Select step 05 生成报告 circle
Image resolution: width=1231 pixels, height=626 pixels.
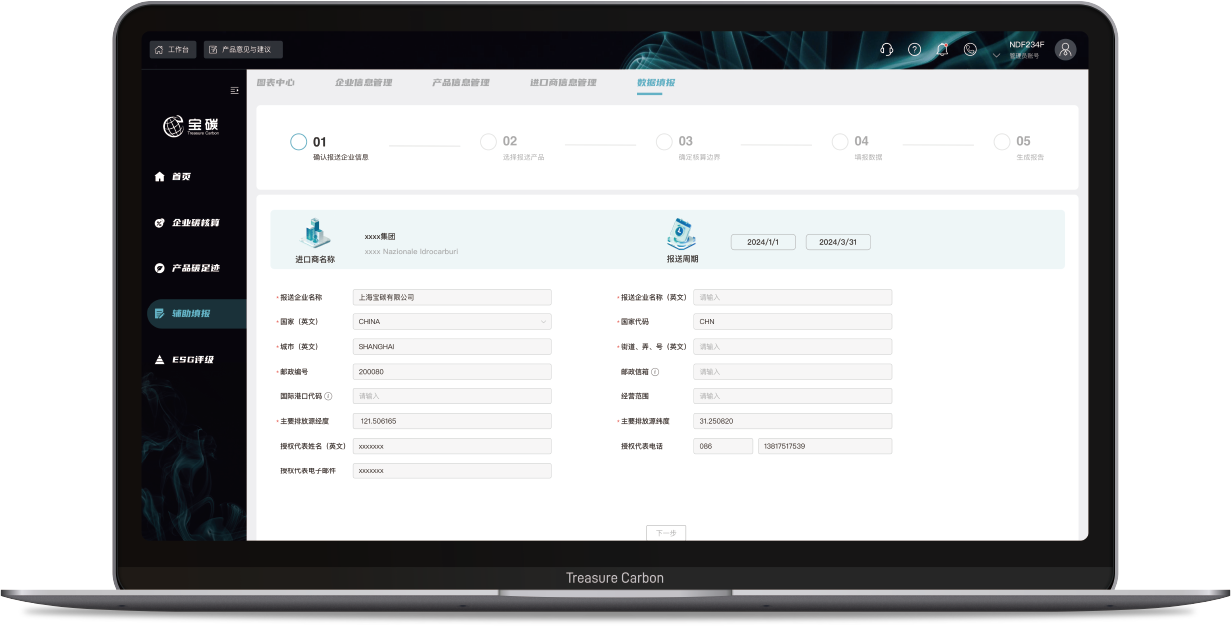point(1001,142)
